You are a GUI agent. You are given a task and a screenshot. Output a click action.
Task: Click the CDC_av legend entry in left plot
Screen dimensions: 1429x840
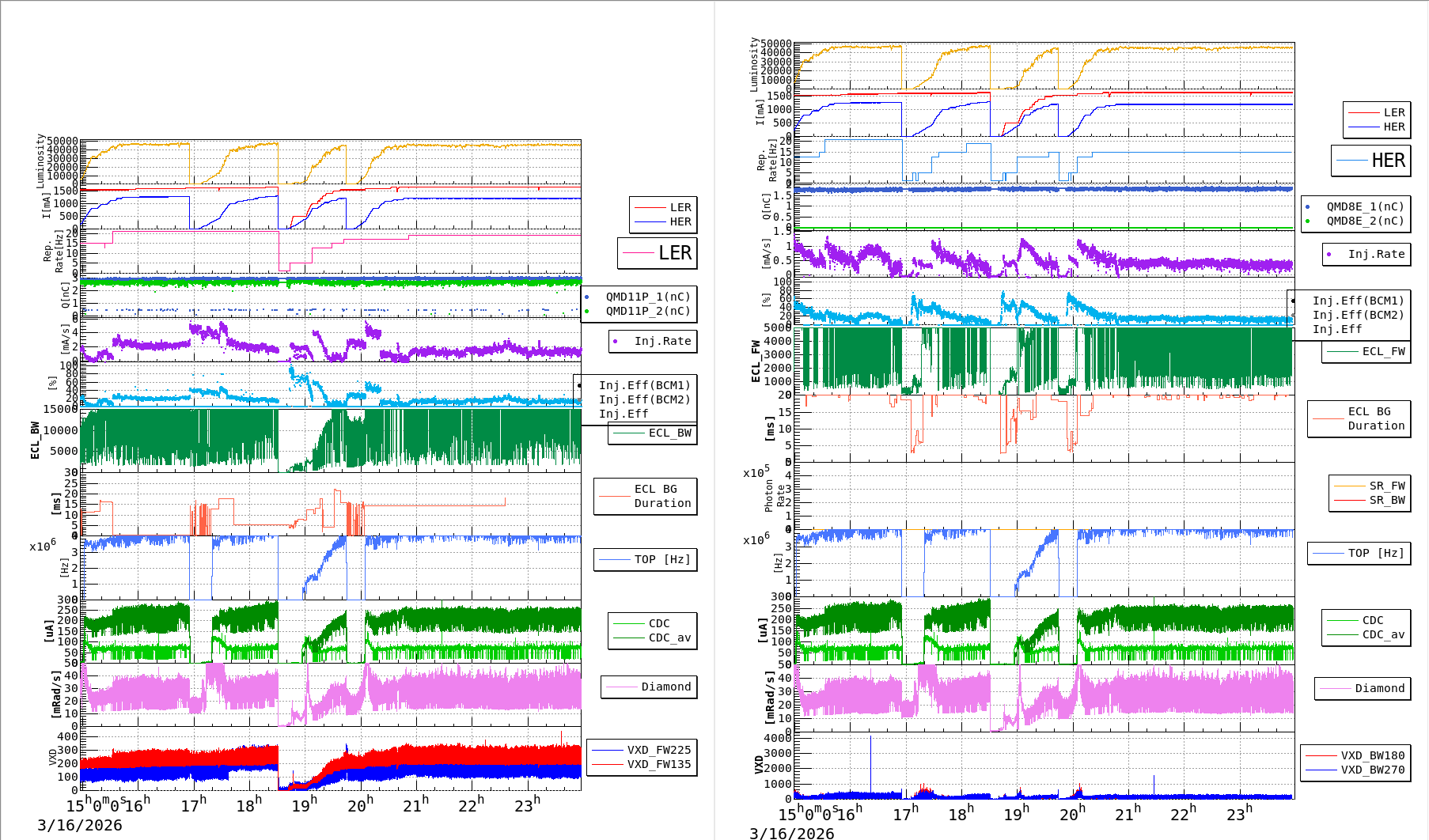click(669, 638)
